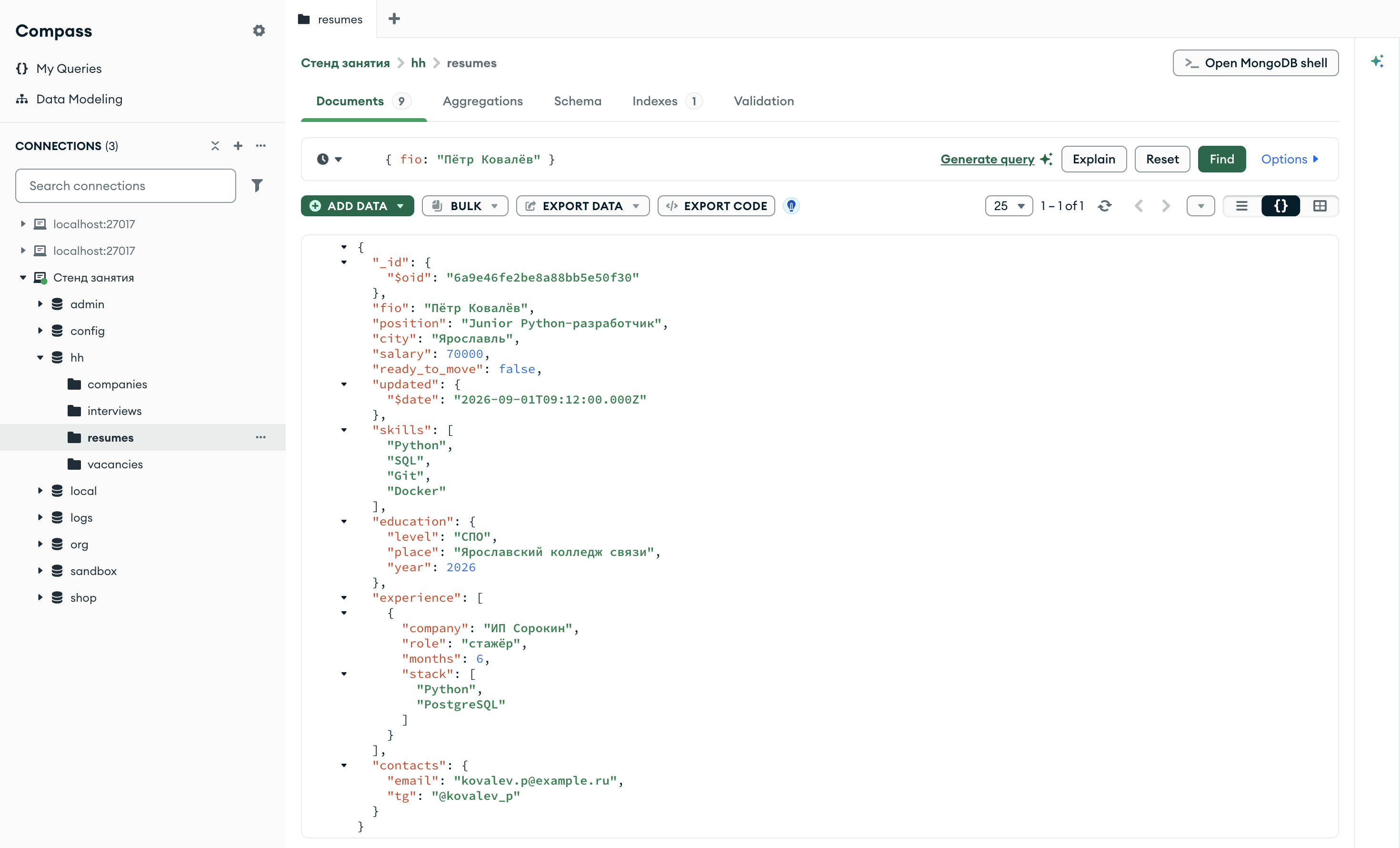This screenshot has height=848, width=1400.
Task: Click Generate query link
Action: [988, 160]
